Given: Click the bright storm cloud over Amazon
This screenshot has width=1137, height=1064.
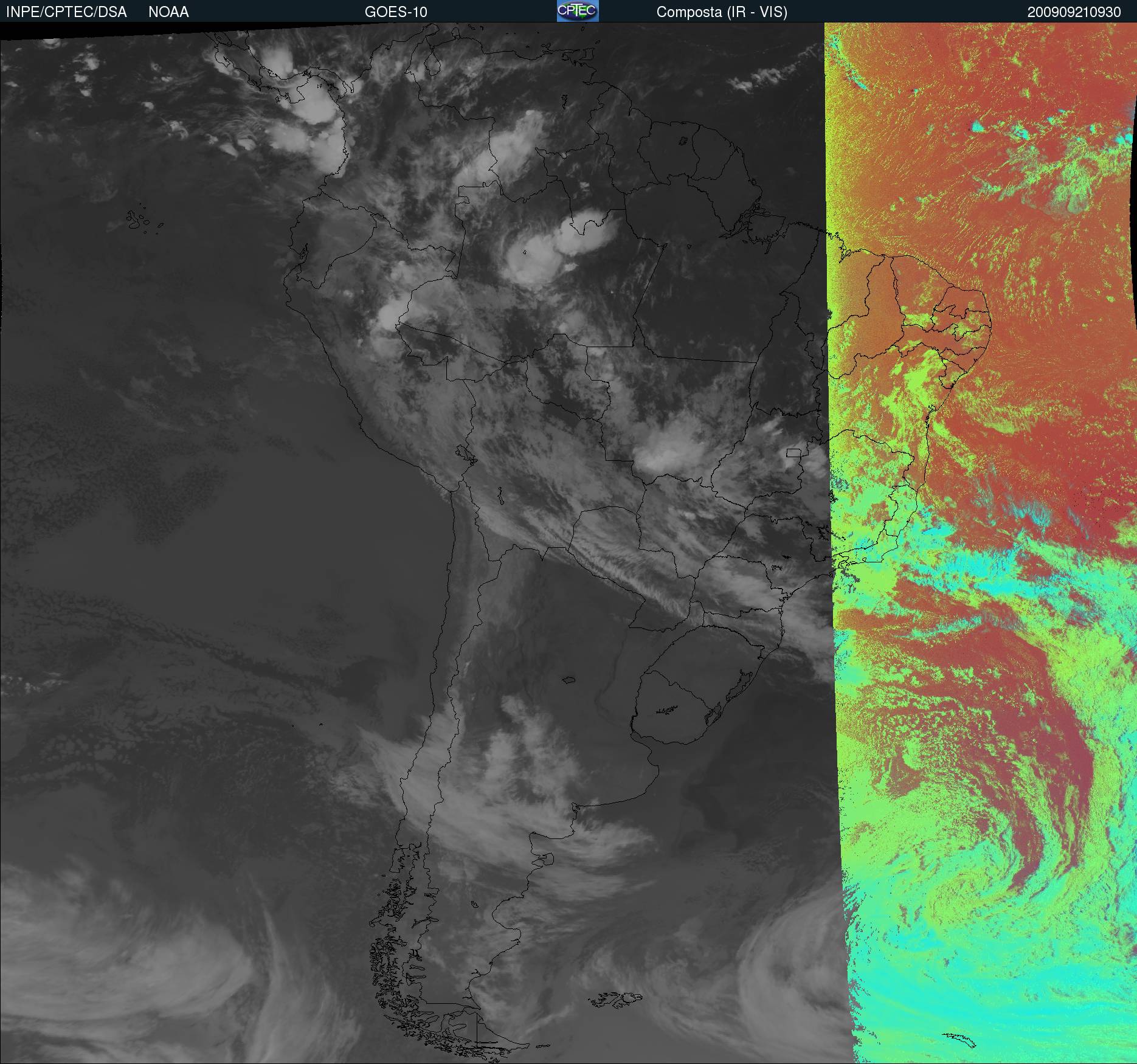Looking at the screenshot, I should click(559, 246).
